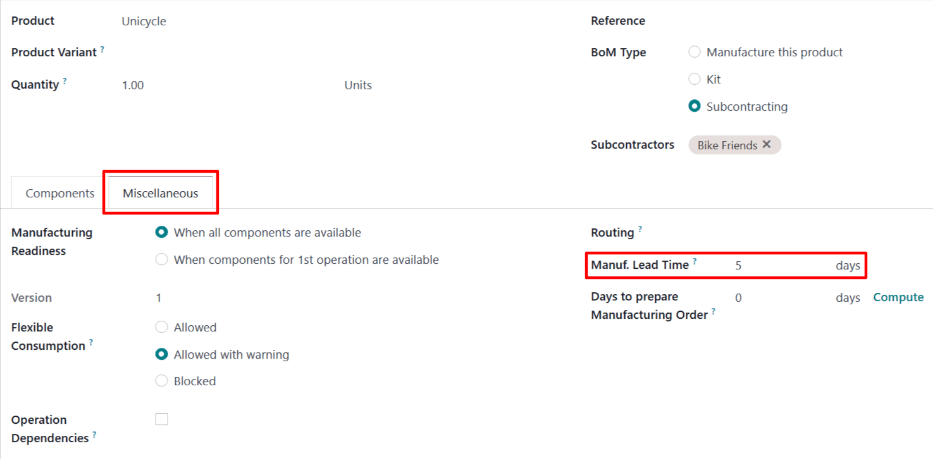Click the Manuf. Lead Time help icon
Screen dimensions: 933x459
[x=694, y=262]
